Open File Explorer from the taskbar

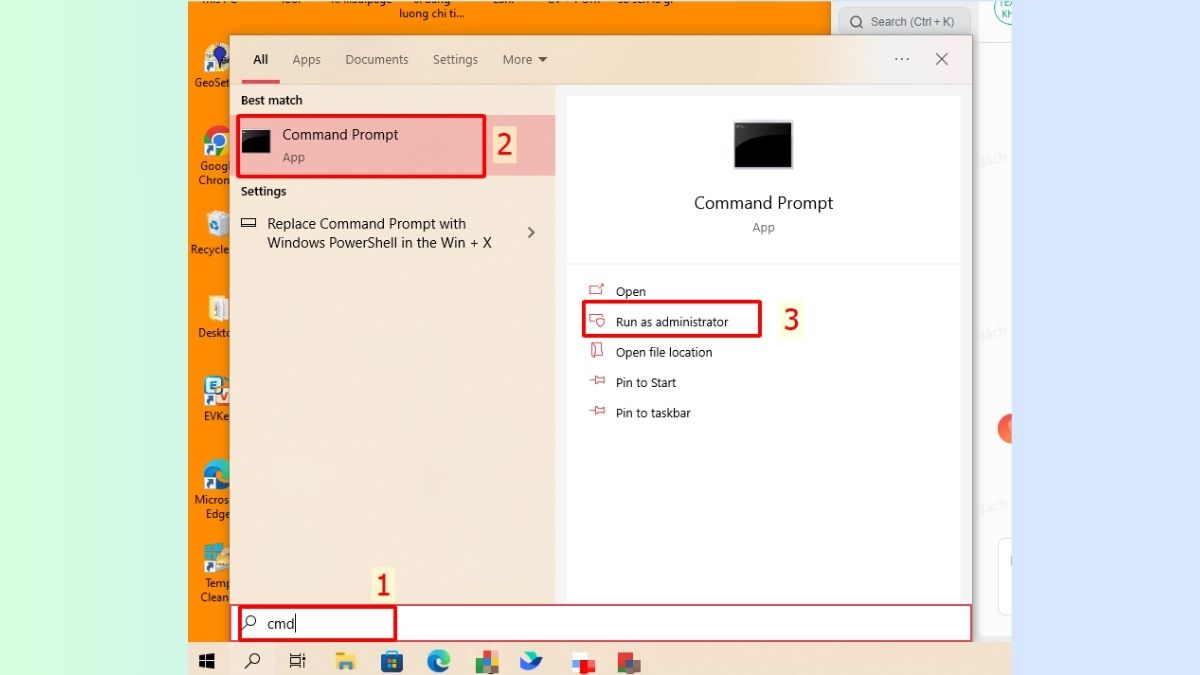point(345,661)
